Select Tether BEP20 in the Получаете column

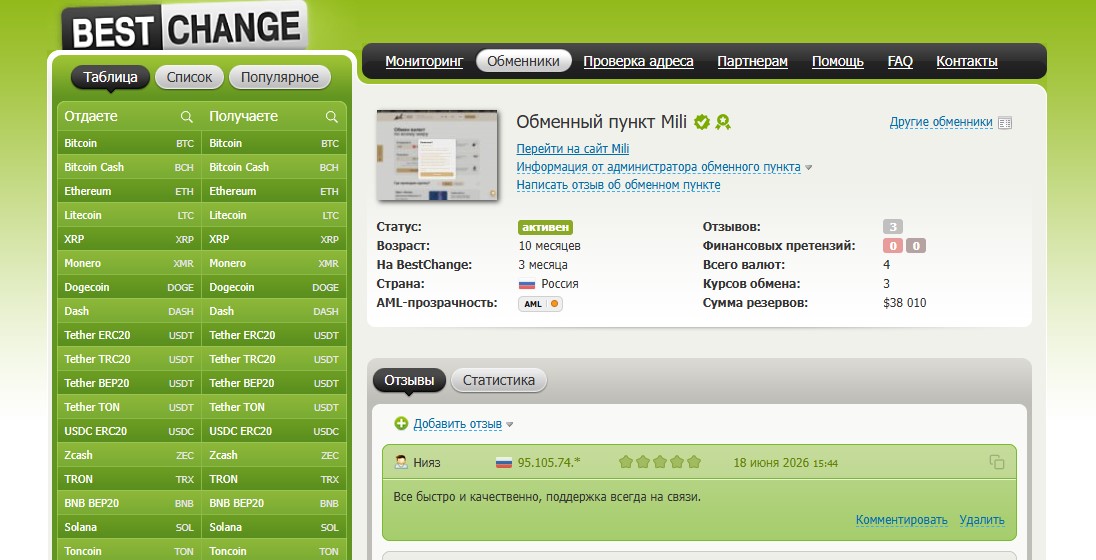click(x=274, y=383)
